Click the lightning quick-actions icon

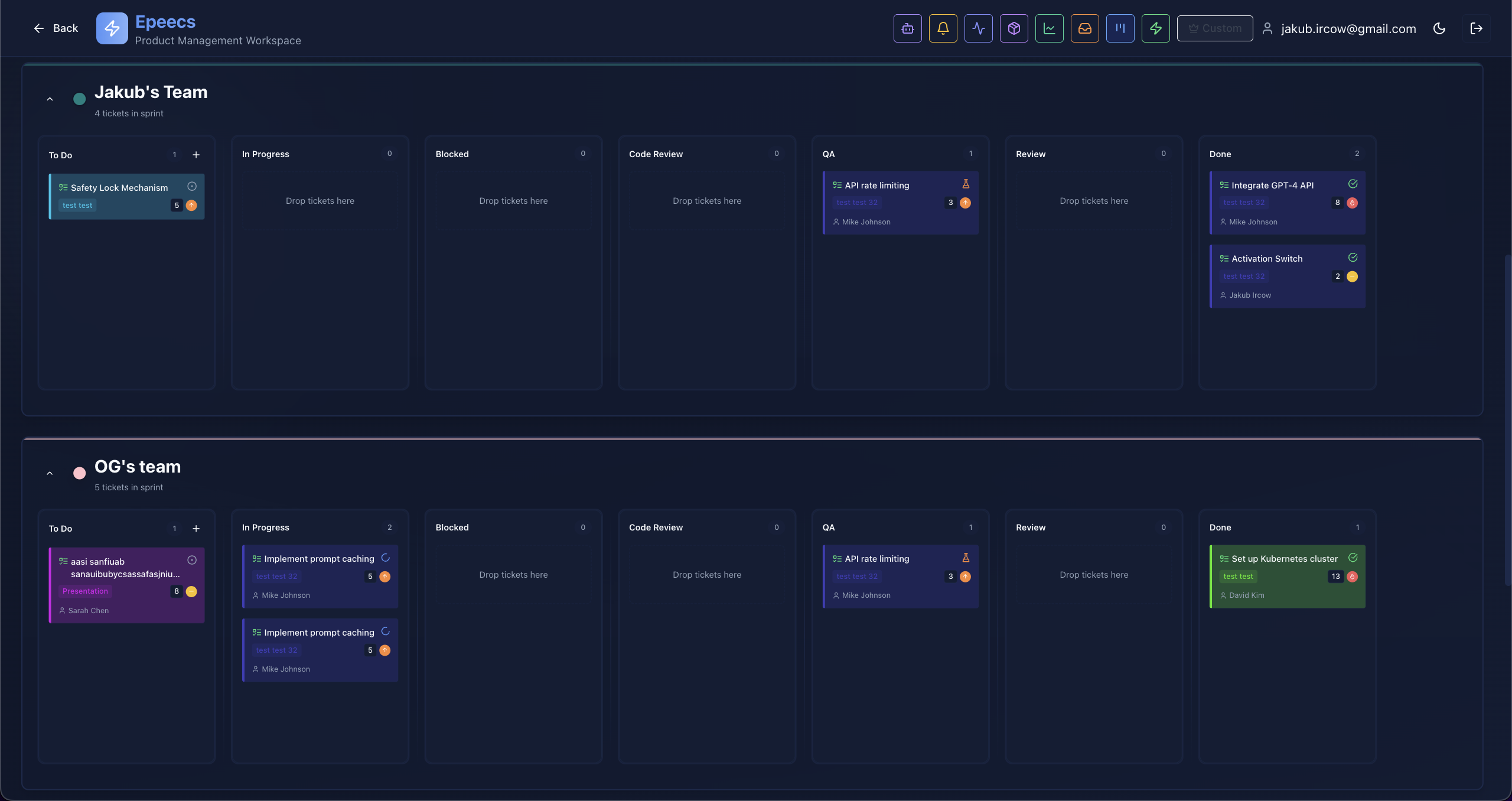click(1156, 28)
